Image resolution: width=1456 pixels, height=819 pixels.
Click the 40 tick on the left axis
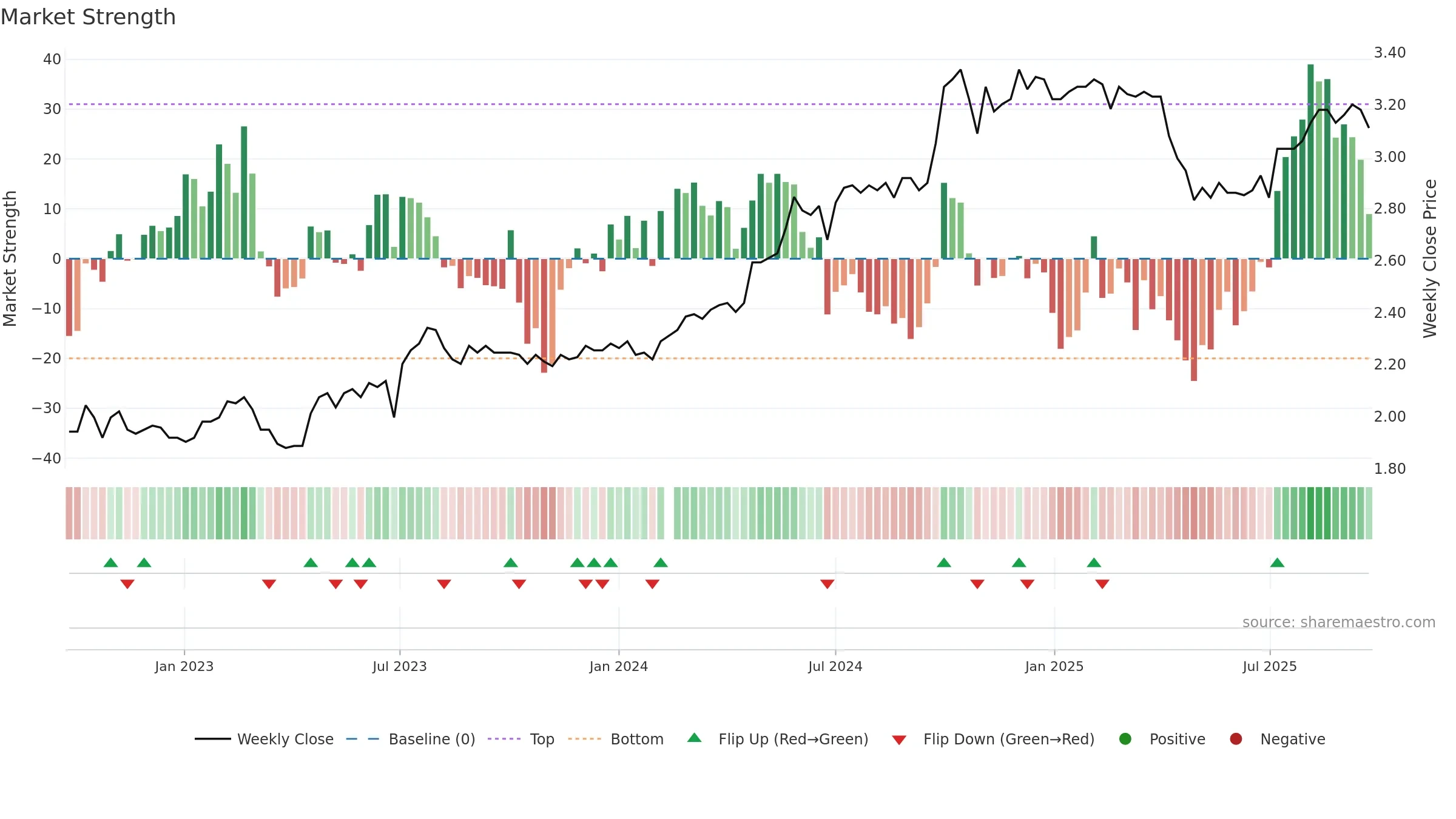[52, 59]
